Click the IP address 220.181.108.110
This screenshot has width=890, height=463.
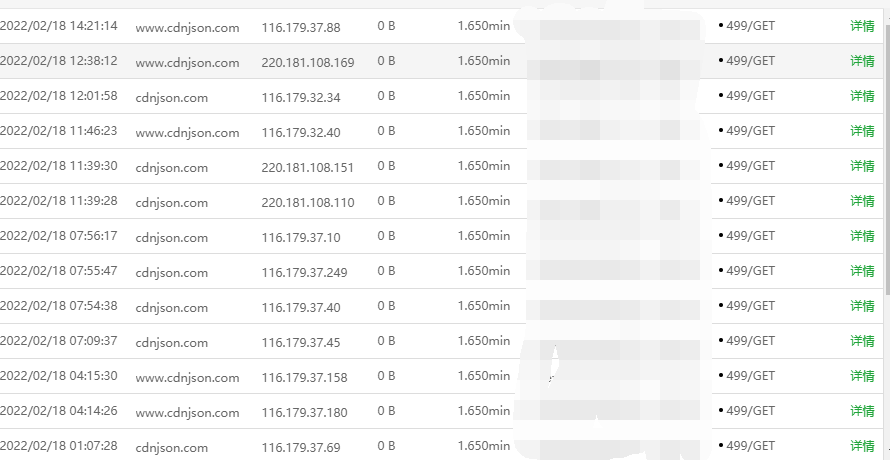[x=308, y=203]
